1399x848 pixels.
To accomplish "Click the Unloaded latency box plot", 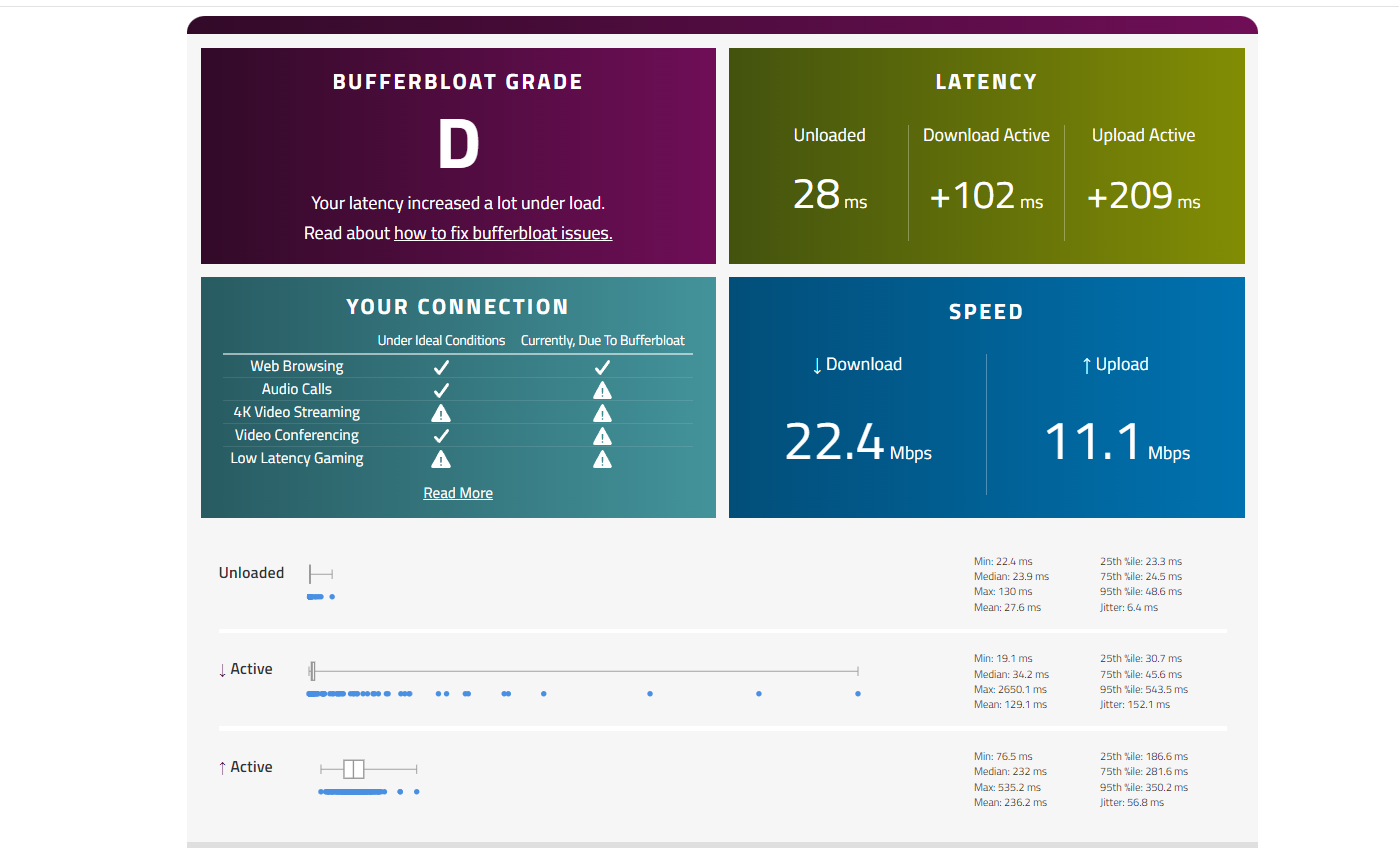I will point(321,574).
